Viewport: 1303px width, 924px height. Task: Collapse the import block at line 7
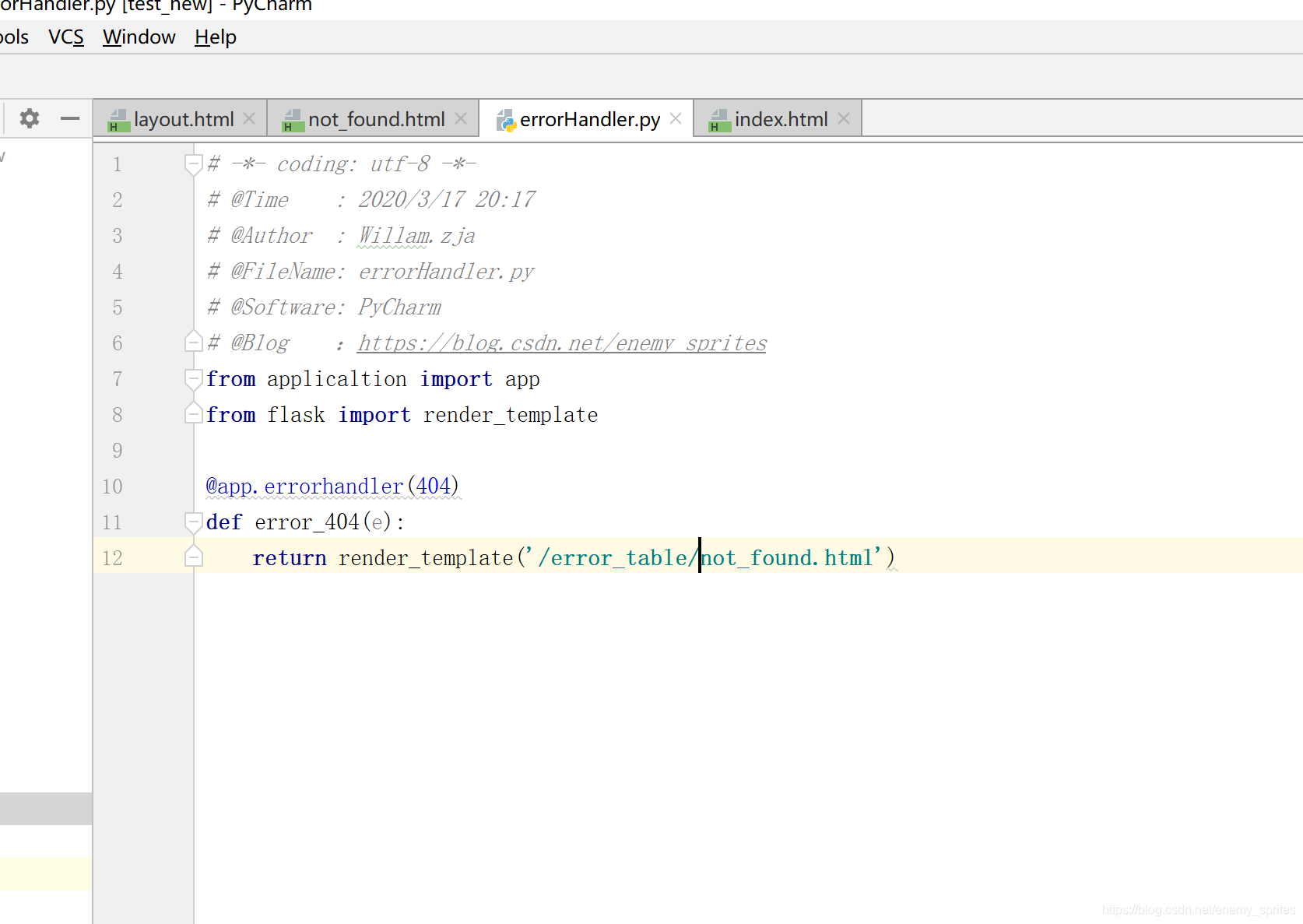pyautogui.click(x=194, y=379)
